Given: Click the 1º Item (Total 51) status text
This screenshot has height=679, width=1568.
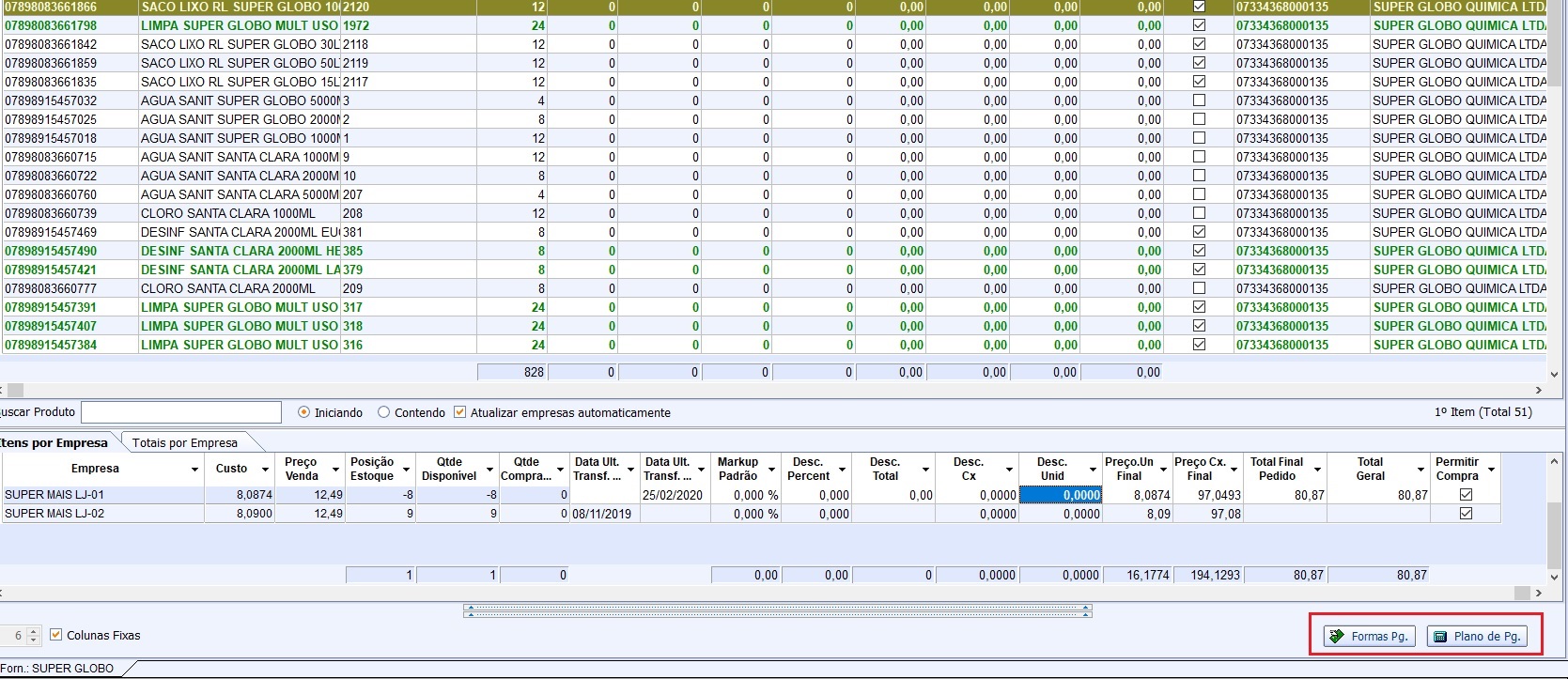Looking at the screenshot, I should pos(1483,412).
